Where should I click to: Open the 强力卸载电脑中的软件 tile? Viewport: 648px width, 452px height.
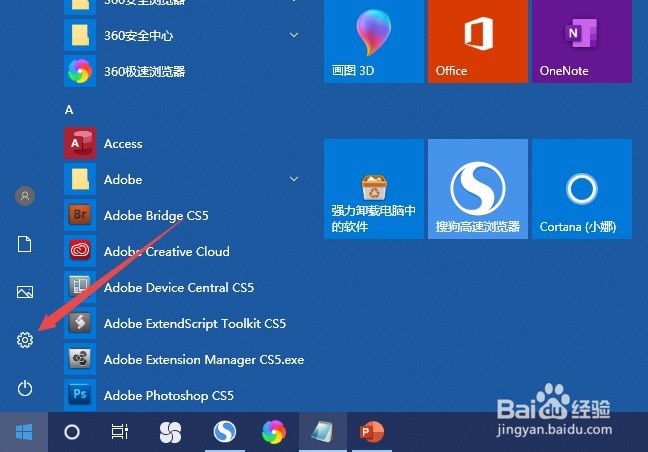coord(374,189)
